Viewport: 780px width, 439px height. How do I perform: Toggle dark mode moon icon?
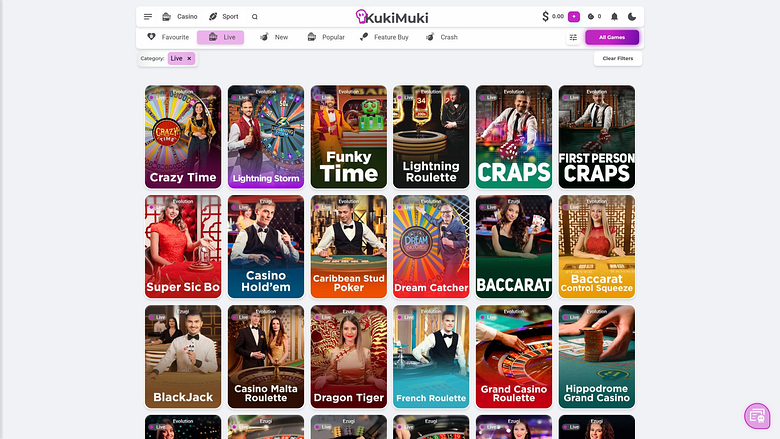pos(632,16)
